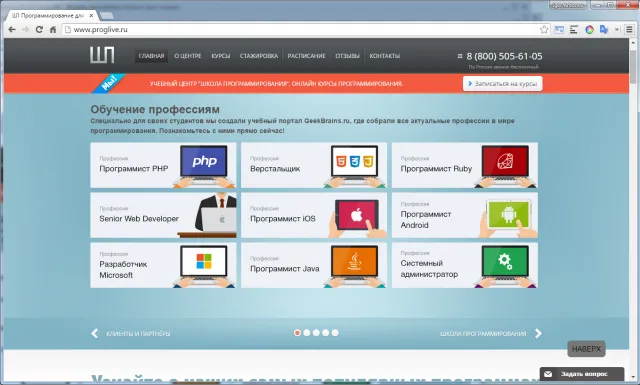Click the browser forward arrow
Screen dimensions: 640x385
[25, 30]
